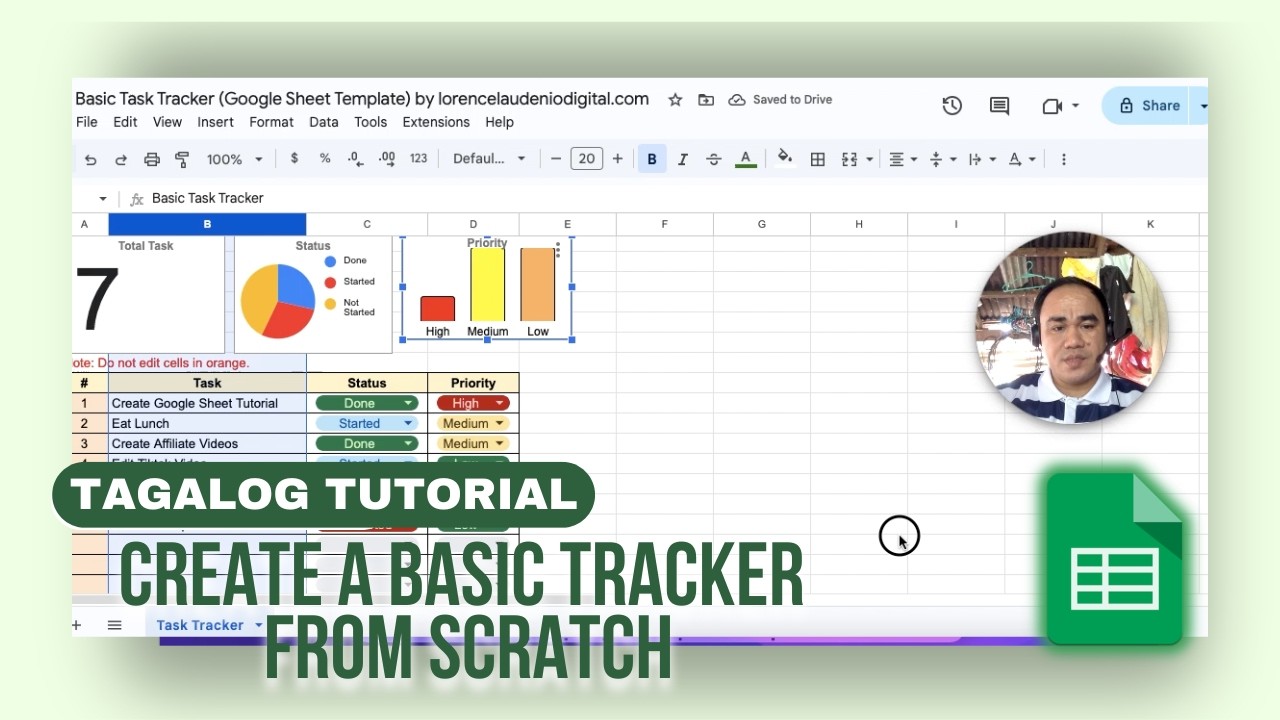Open the fill color bucket
Screen dimensions: 1280x720
point(785,158)
